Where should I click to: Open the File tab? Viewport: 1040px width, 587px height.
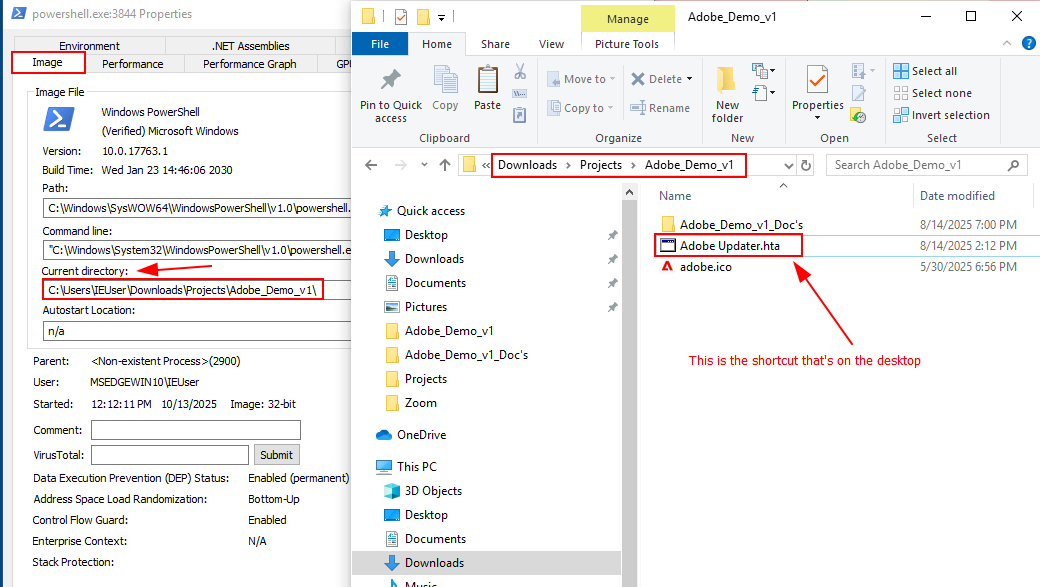380,44
